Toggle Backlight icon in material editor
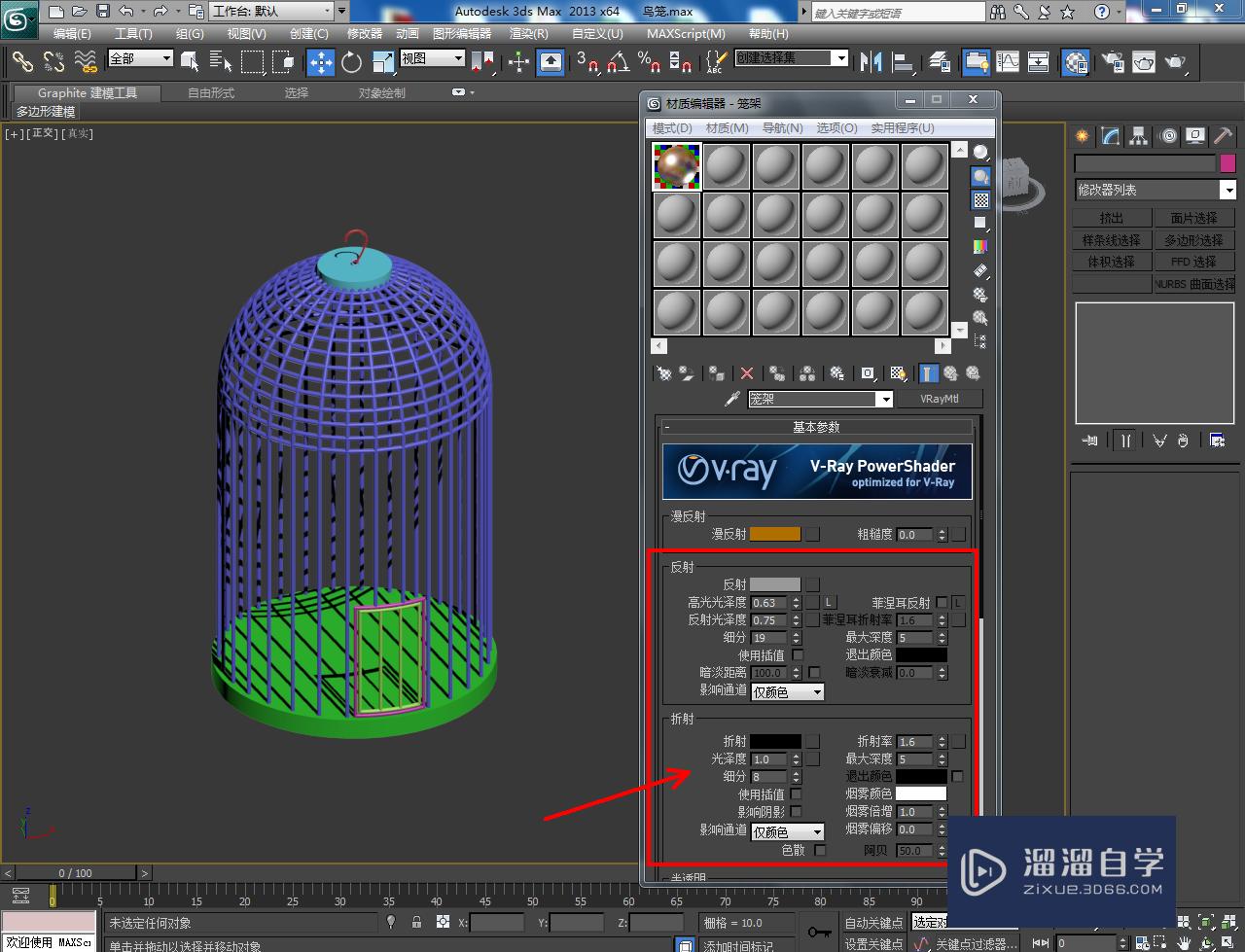 click(x=980, y=176)
